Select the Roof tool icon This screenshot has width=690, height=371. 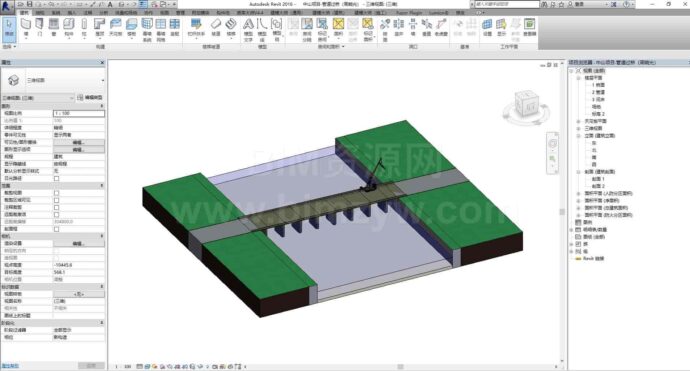tap(99, 27)
